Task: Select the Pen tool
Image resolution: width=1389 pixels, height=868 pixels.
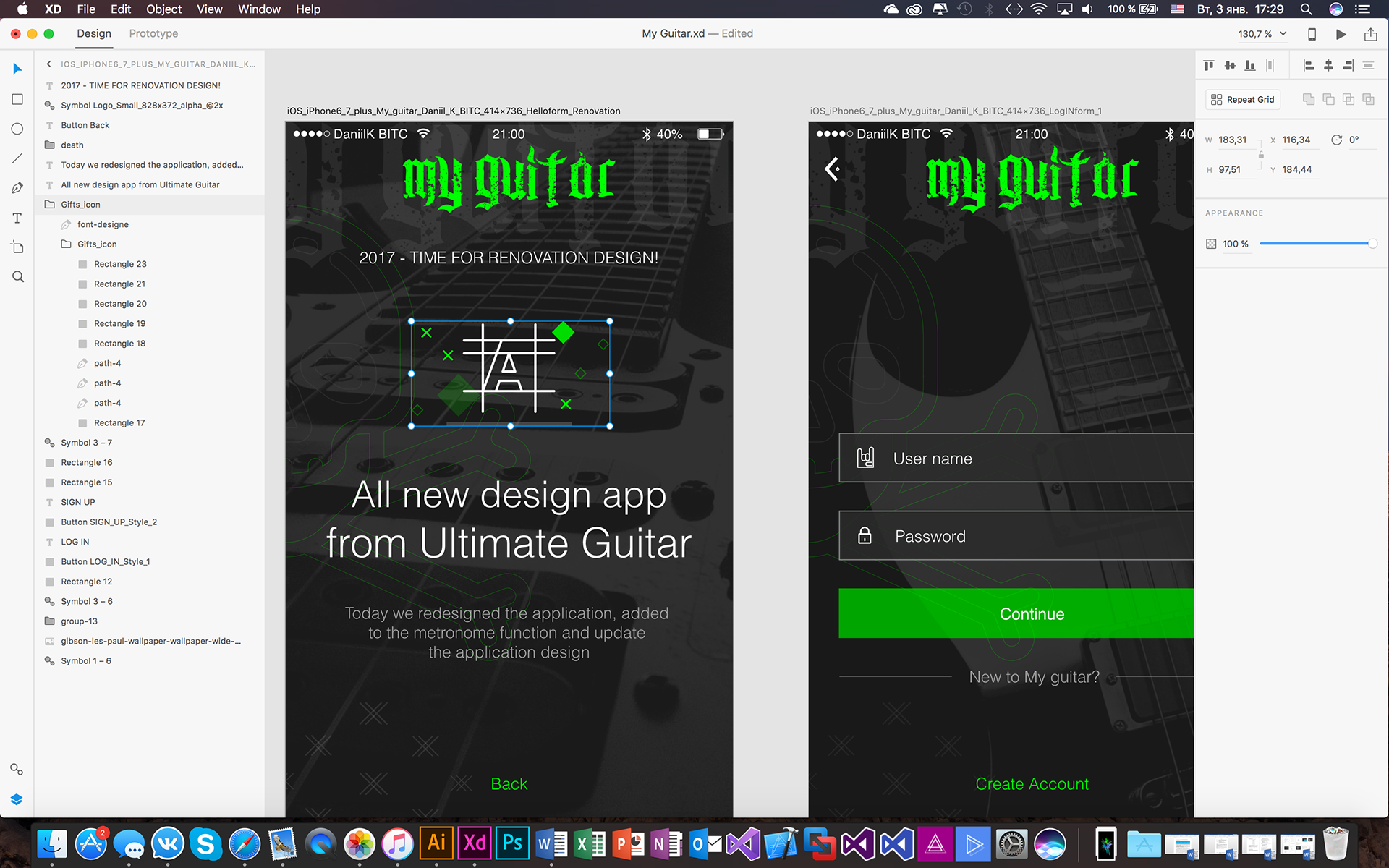Action: (x=17, y=188)
